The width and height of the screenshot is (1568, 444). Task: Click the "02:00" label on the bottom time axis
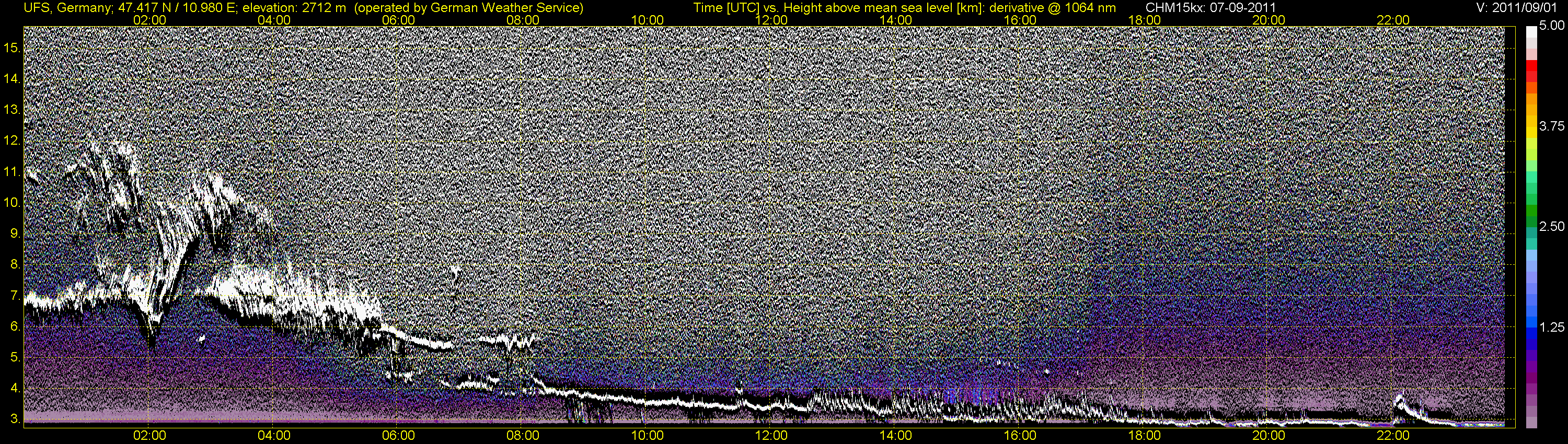149,436
